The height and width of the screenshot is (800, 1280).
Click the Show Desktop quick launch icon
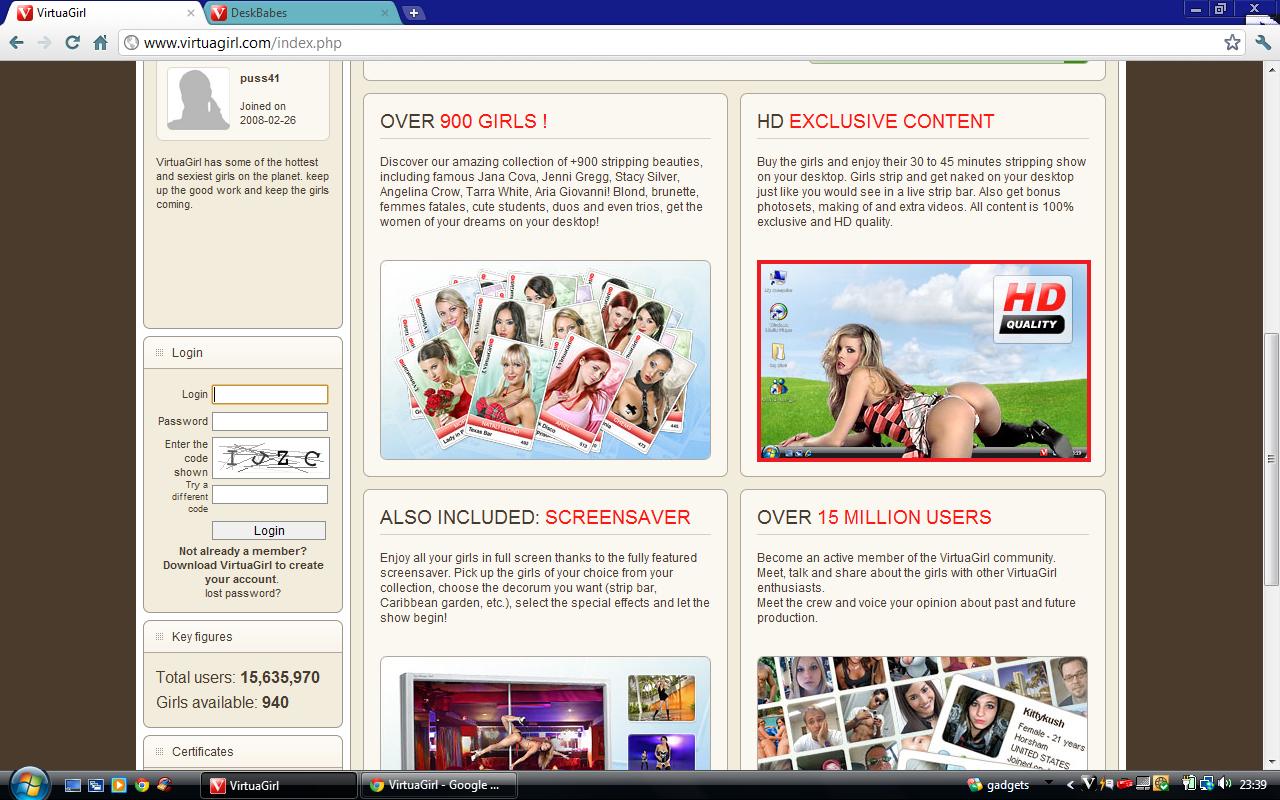74,785
